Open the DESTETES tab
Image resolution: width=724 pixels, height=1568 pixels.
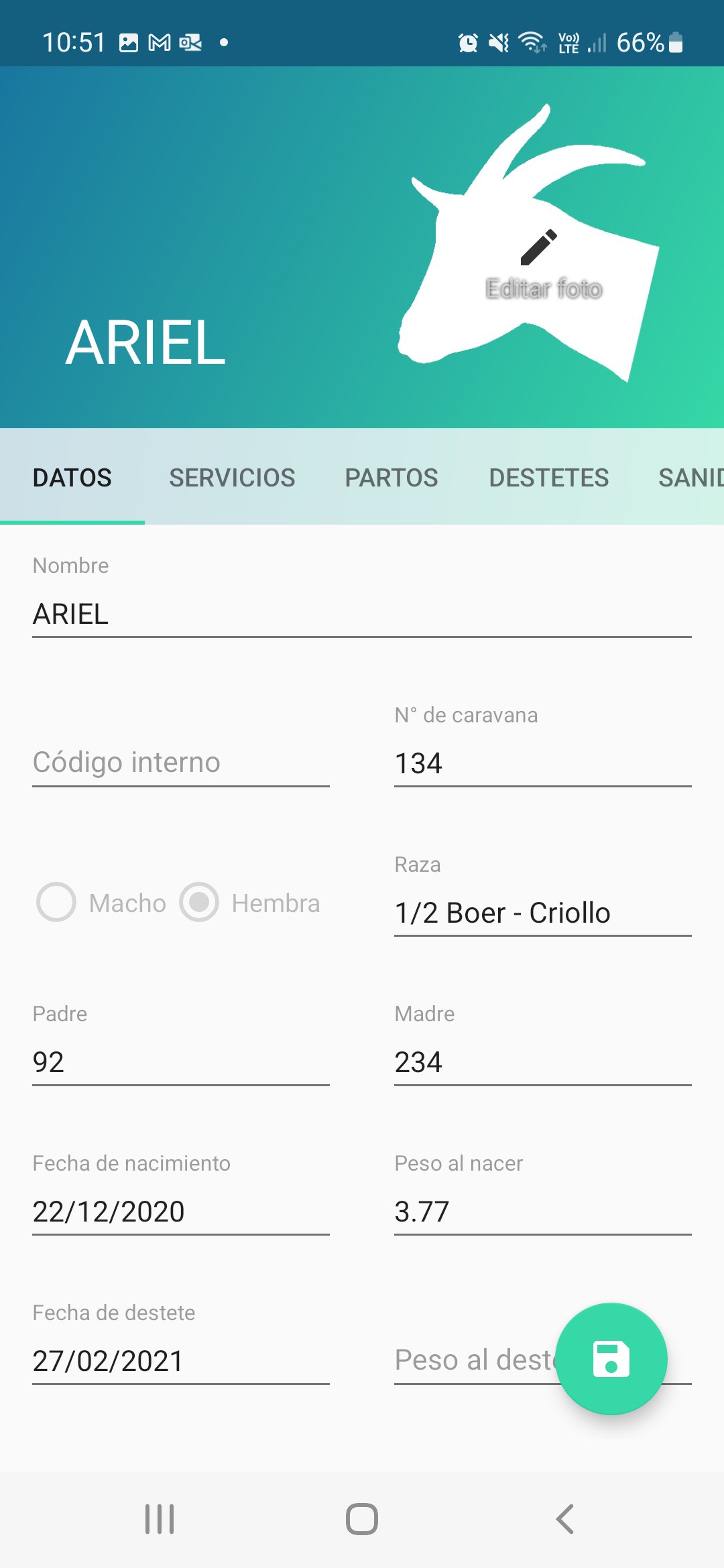pos(549,478)
